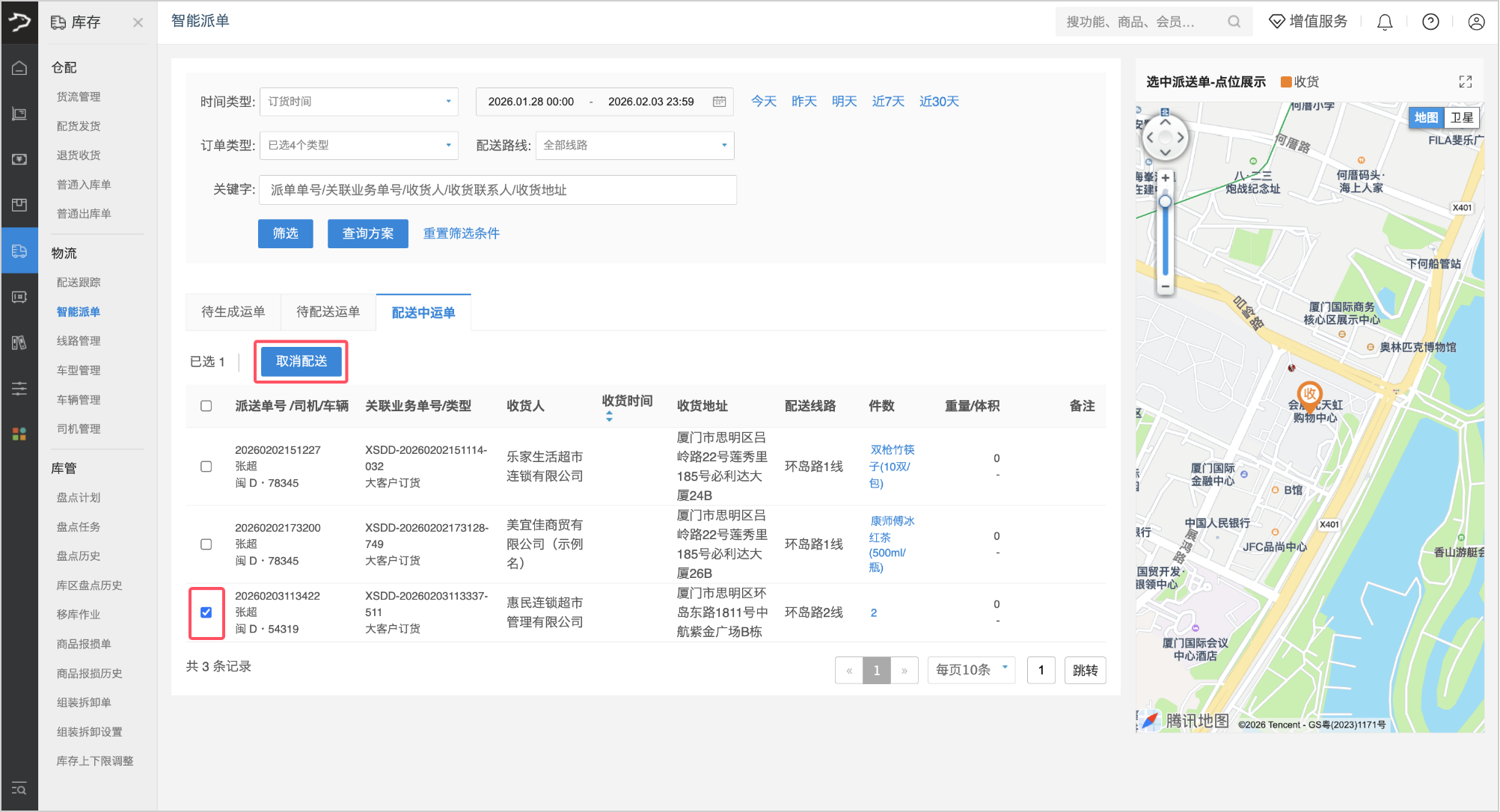Click the calendar icon in date range
The image size is (1500, 812).
click(719, 102)
